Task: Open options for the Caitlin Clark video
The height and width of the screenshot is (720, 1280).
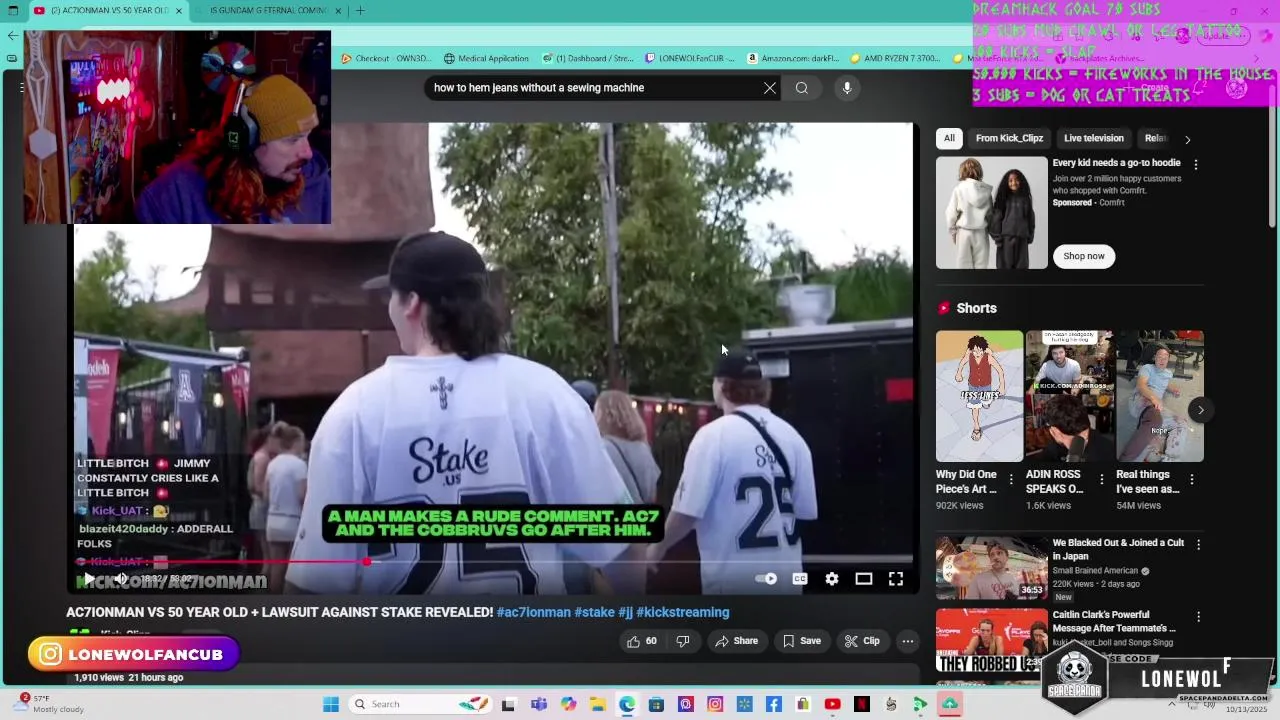Action: pyautogui.click(x=1198, y=617)
